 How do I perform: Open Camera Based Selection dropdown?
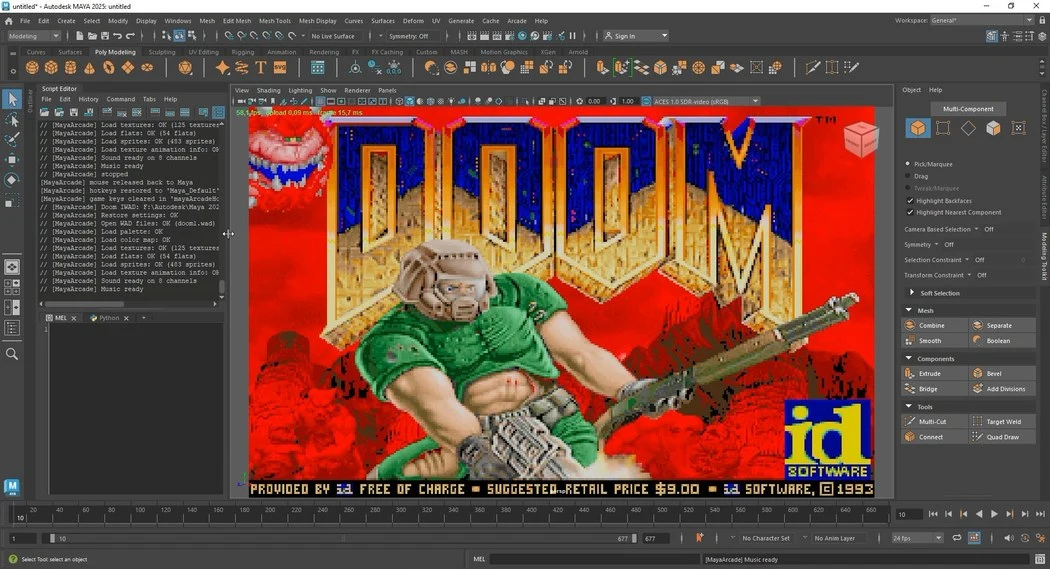click(976, 229)
